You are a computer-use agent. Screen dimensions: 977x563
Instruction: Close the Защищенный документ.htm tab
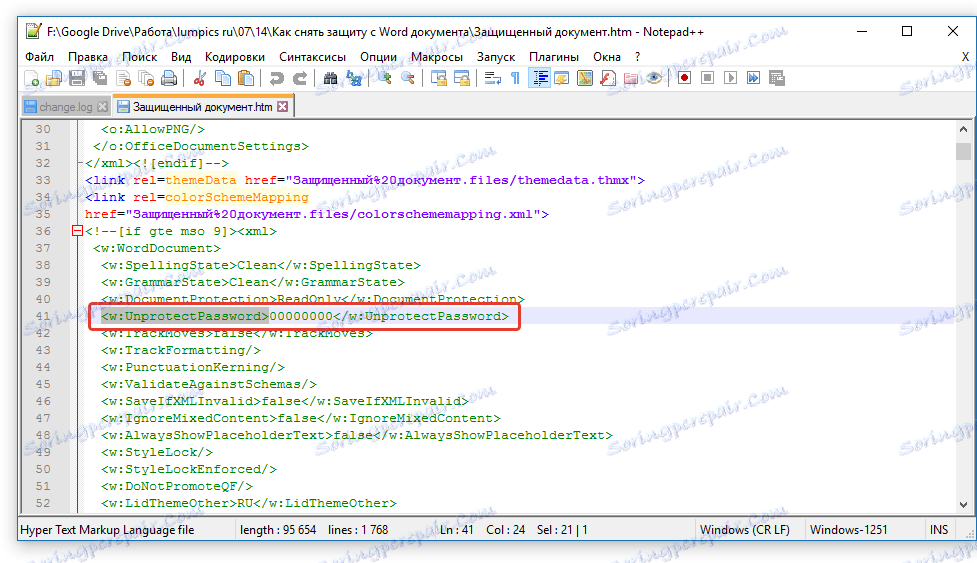point(283,107)
